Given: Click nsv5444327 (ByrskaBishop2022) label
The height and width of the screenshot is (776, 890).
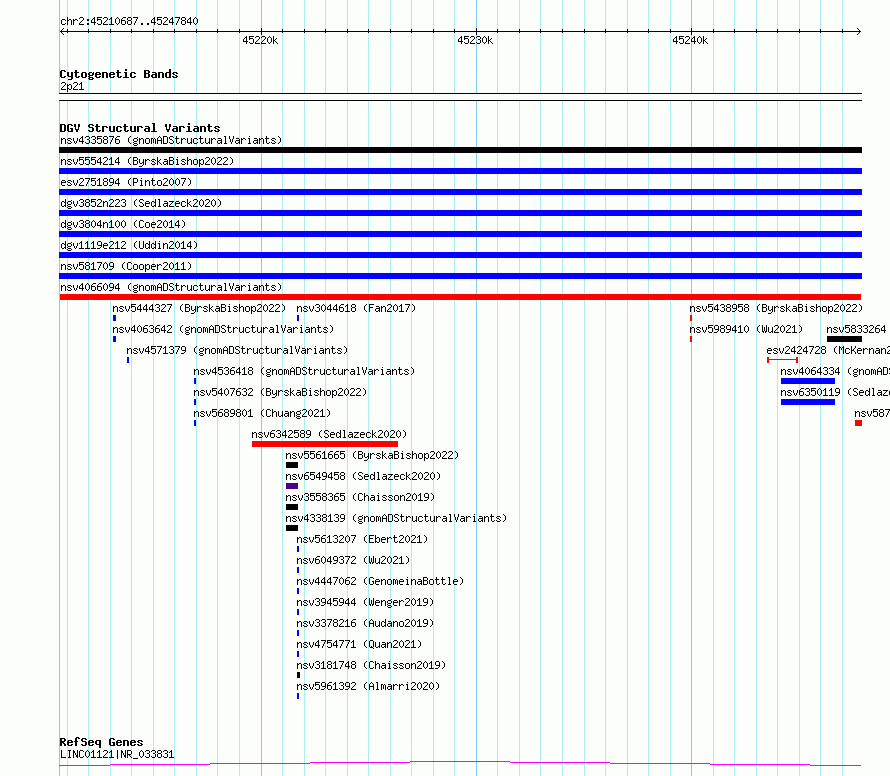Looking at the screenshot, I should (199, 308).
